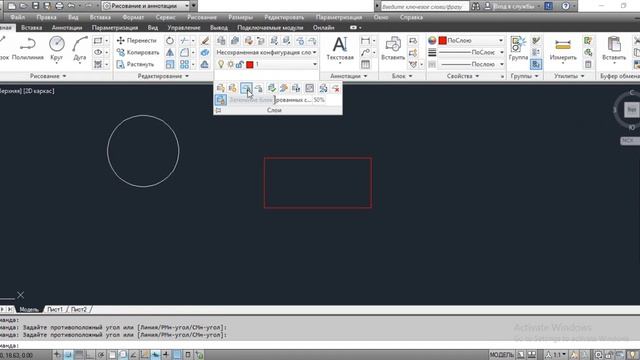Open the ПоСлою lineweight dropdown
Viewport: 640px width, 360px height.
471,52
